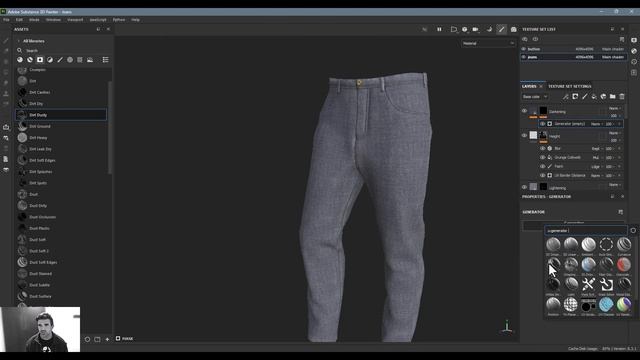
Task: Open the Edit menu
Action: click(19, 20)
